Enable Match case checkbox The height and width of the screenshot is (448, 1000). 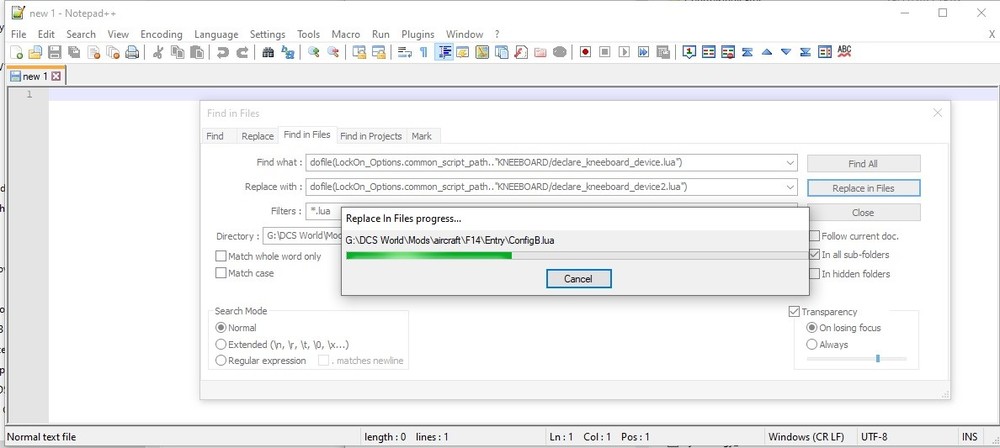coord(221,273)
